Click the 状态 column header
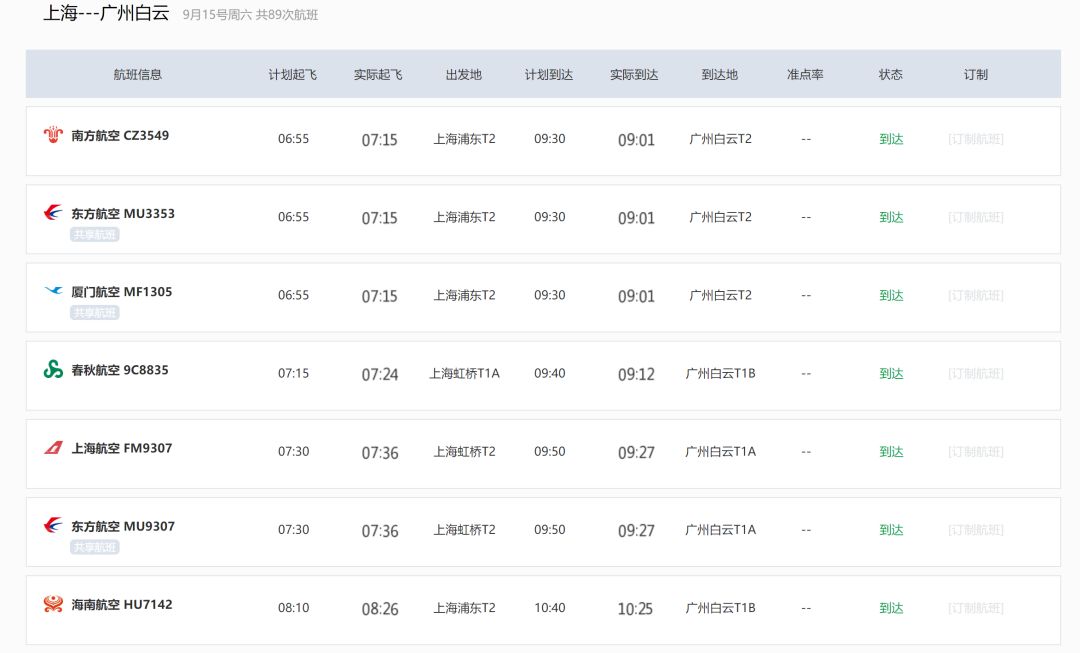 pos(890,75)
